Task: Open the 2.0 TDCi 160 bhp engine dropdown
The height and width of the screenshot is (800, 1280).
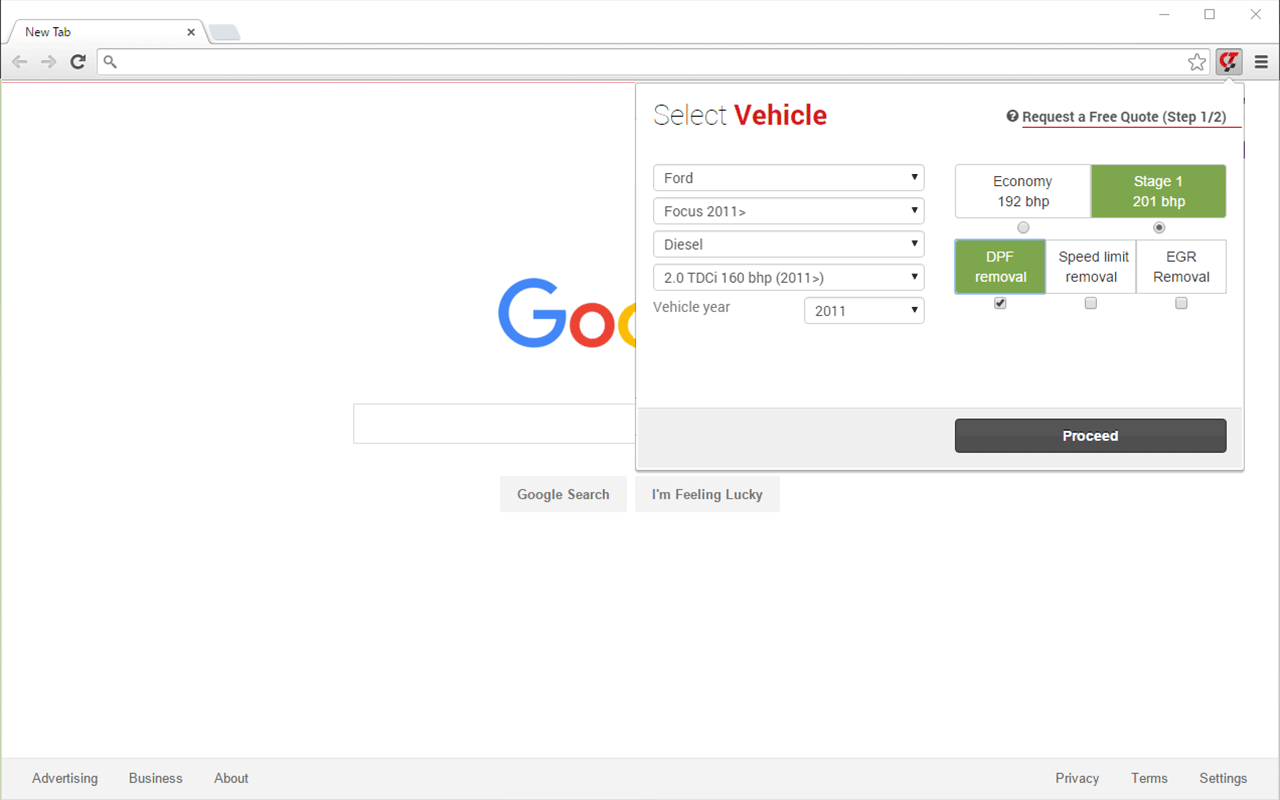Action: (x=788, y=277)
